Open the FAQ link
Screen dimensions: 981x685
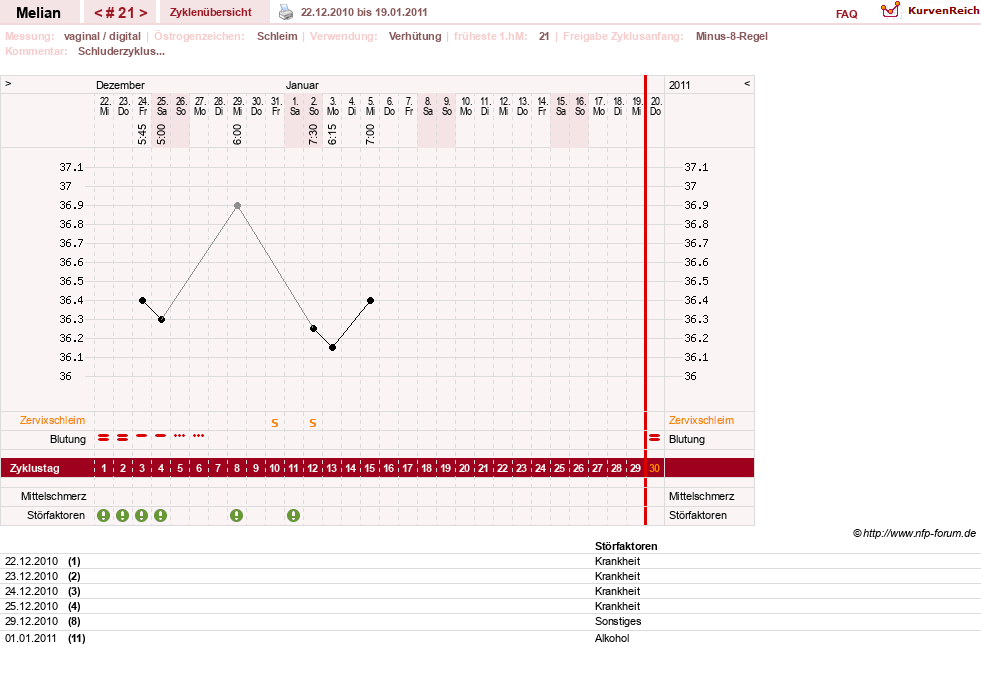pos(846,14)
